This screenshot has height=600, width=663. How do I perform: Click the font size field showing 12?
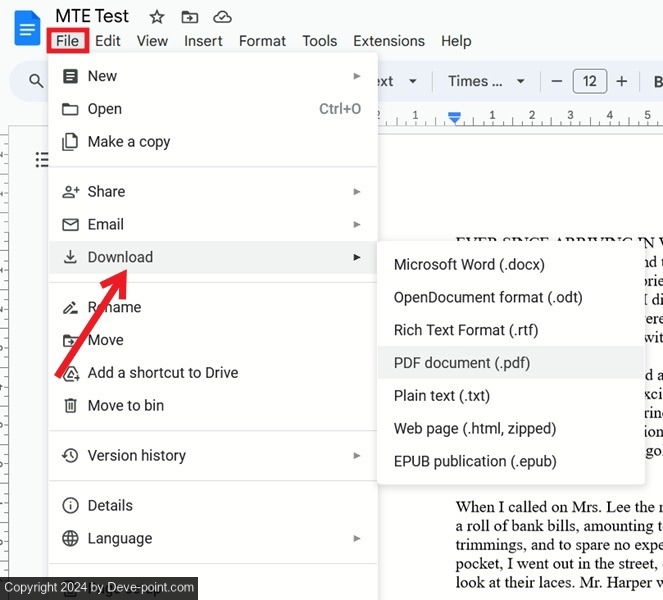coord(589,82)
